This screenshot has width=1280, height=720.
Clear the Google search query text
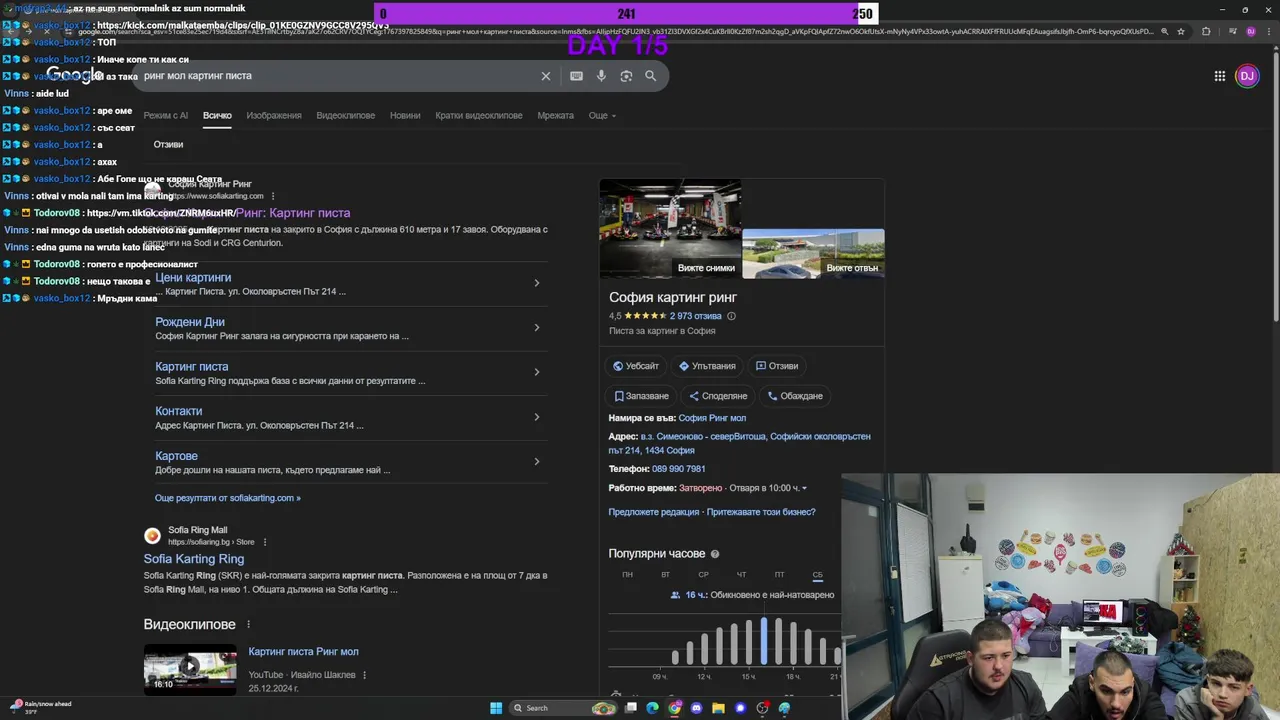[546, 76]
